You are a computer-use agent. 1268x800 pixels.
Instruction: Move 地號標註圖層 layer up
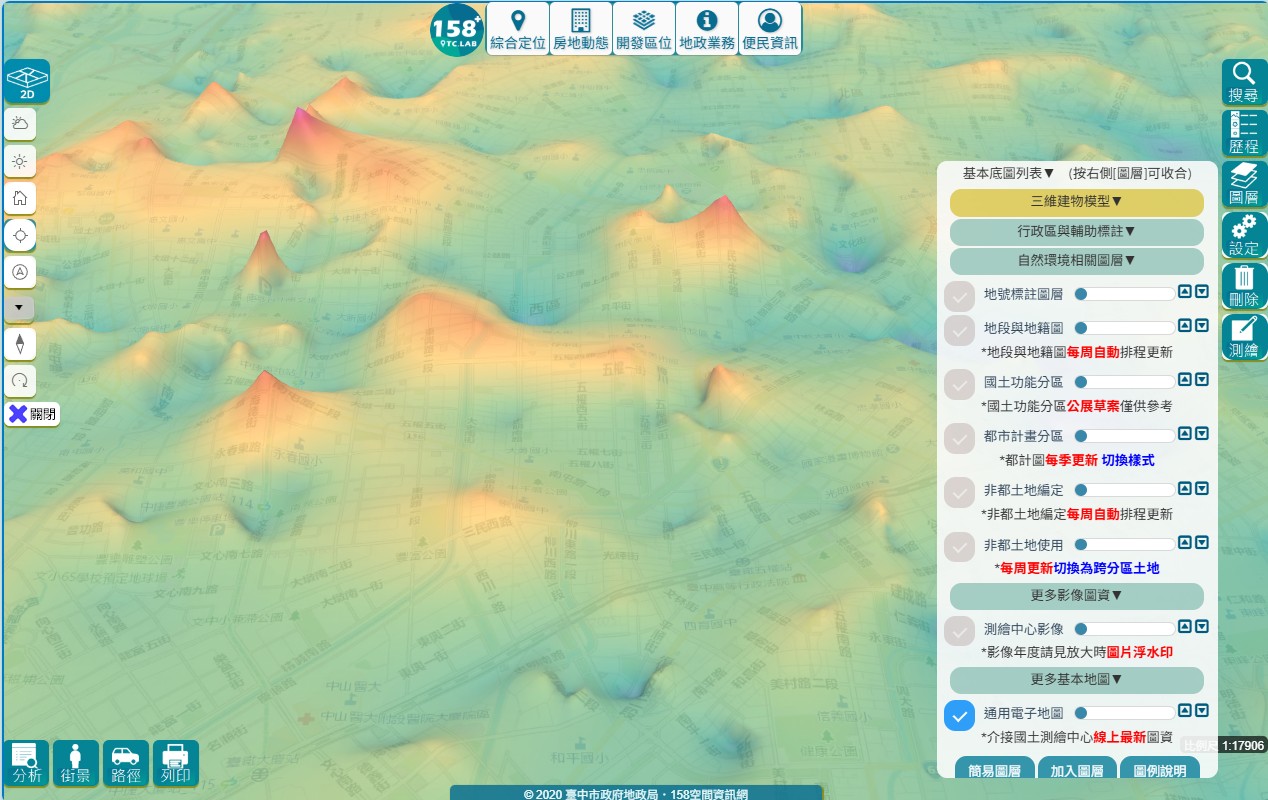[1185, 293]
